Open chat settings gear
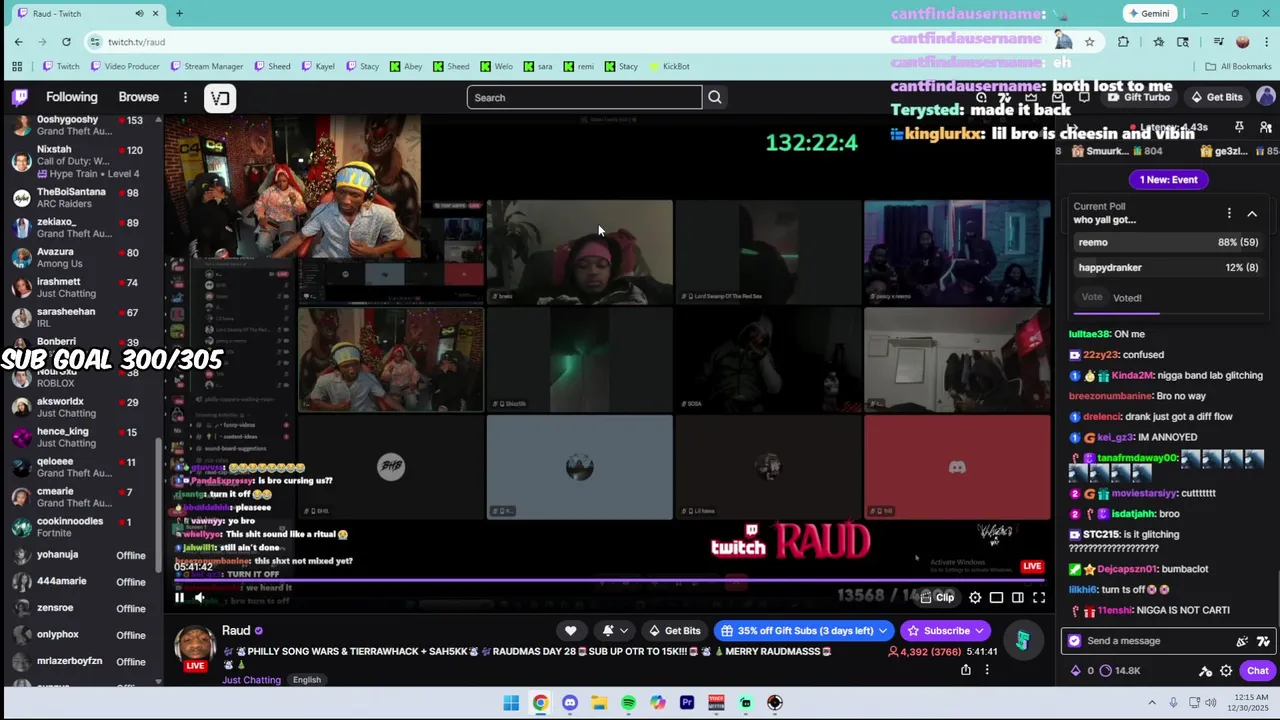 coord(1226,671)
